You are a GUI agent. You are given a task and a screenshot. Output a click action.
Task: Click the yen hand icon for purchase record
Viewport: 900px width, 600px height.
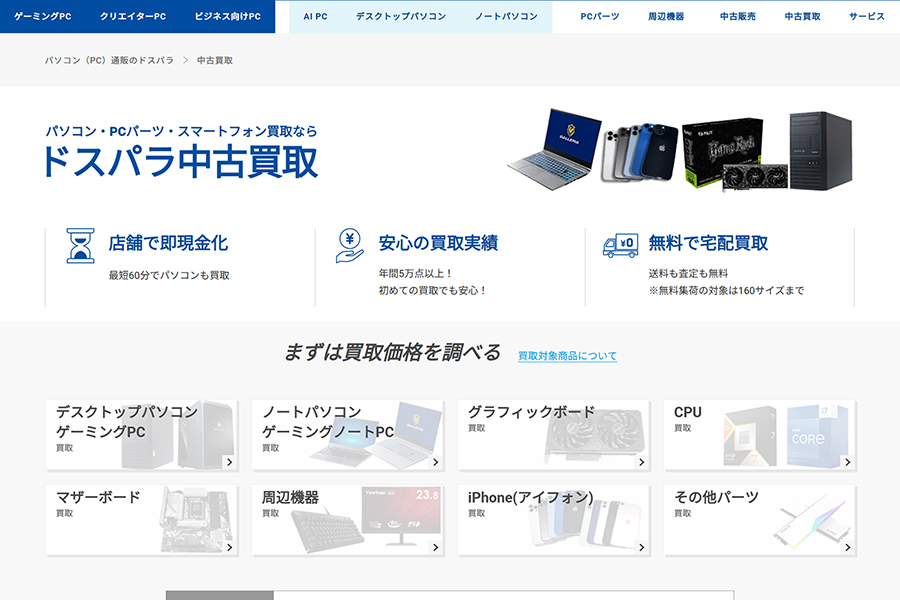pos(349,246)
